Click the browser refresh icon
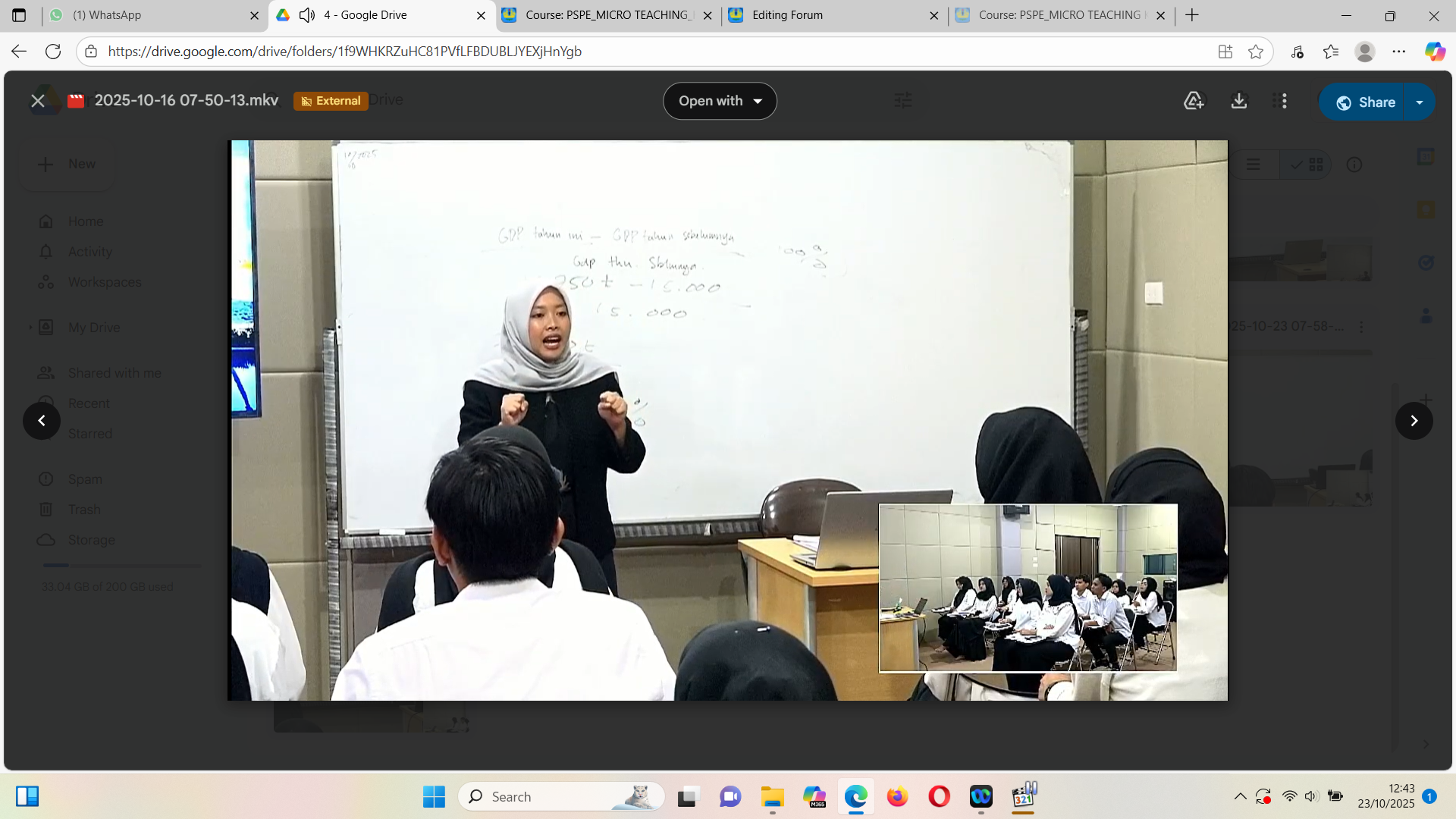 coord(53,52)
